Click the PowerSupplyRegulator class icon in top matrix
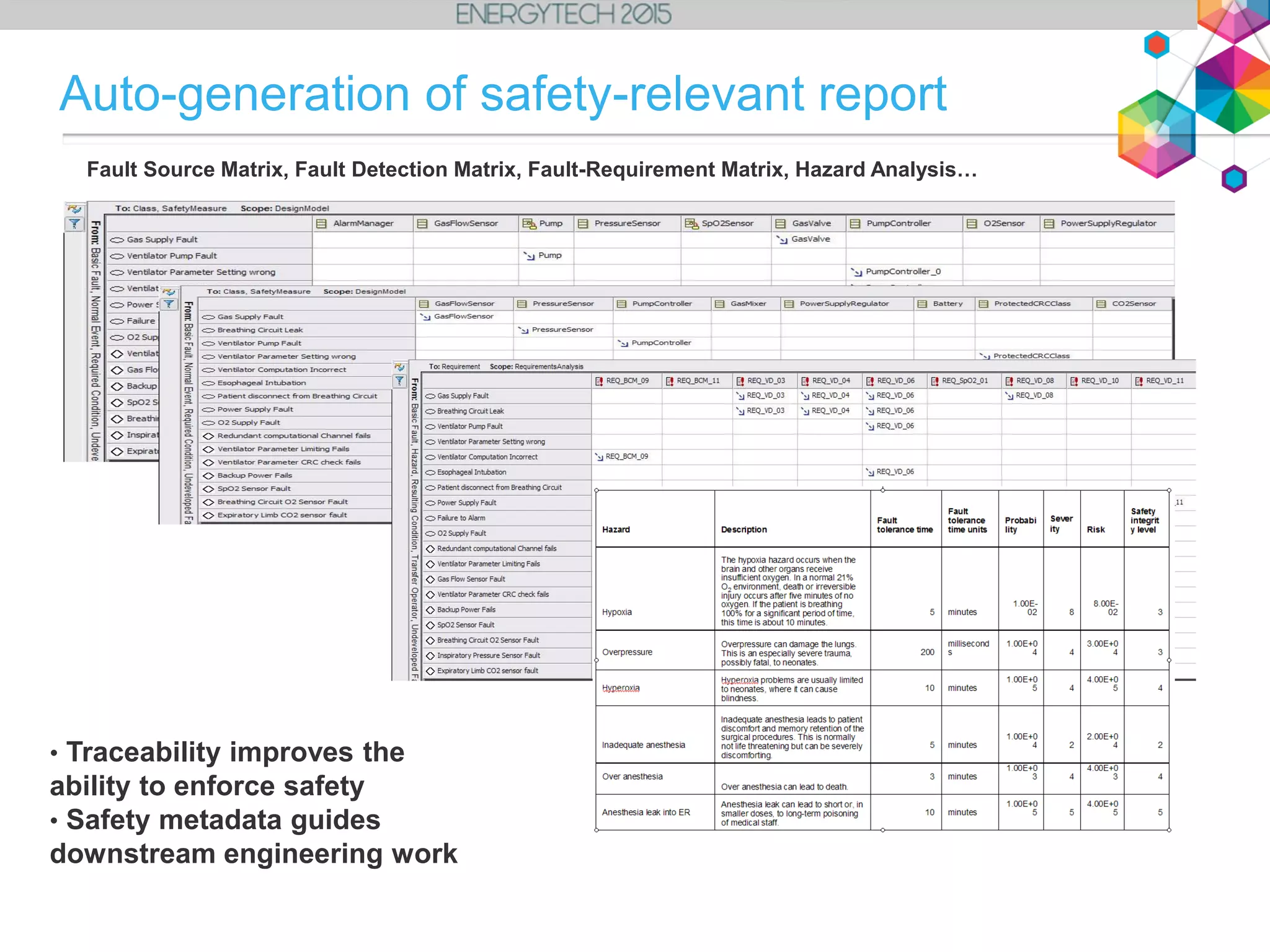 [1049, 224]
